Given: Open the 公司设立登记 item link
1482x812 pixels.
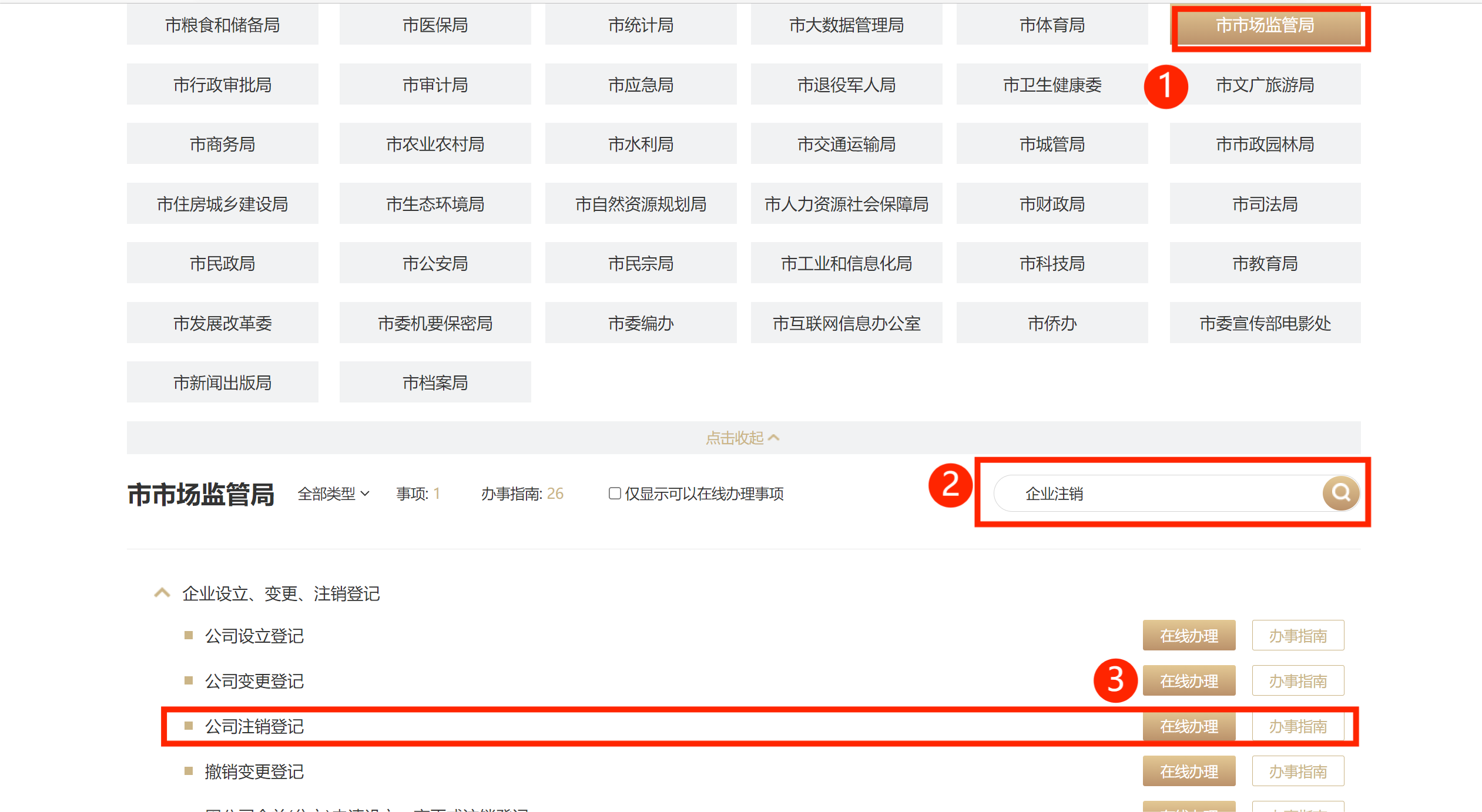Looking at the screenshot, I should [254, 636].
